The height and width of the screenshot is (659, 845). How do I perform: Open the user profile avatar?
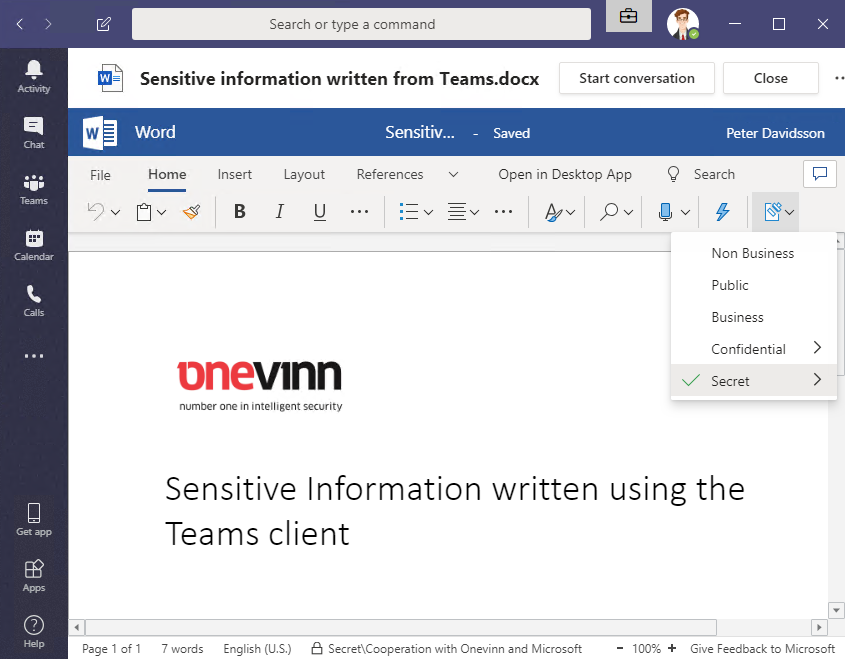point(683,24)
